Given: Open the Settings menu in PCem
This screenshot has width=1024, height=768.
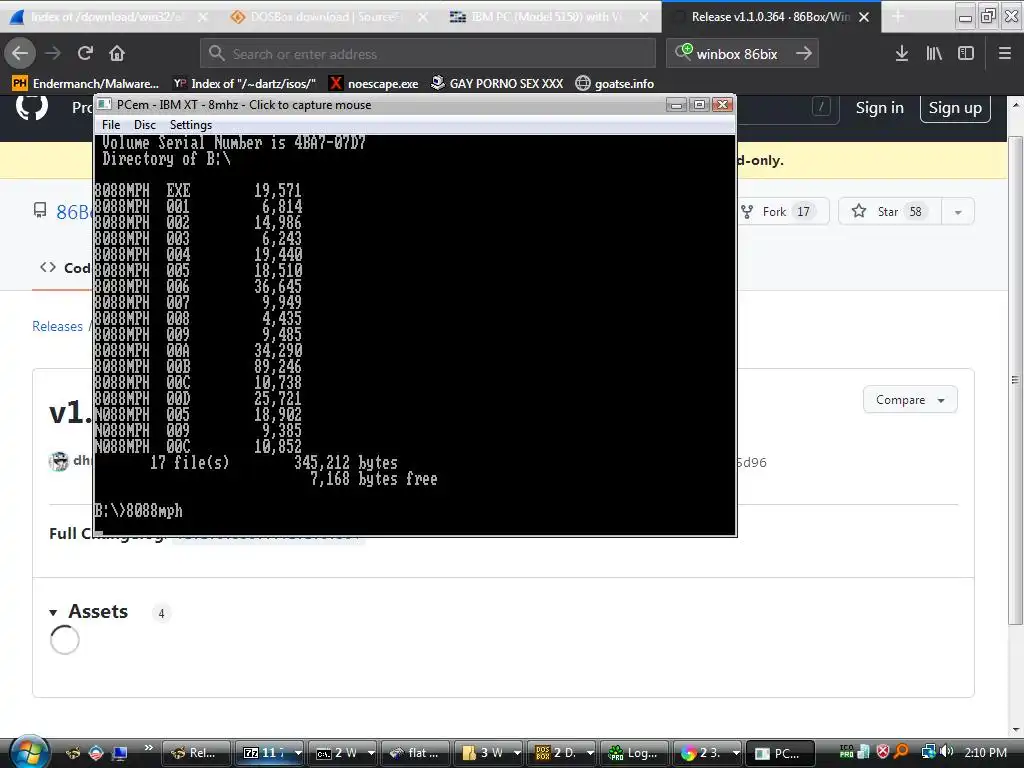Looking at the screenshot, I should [191, 125].
